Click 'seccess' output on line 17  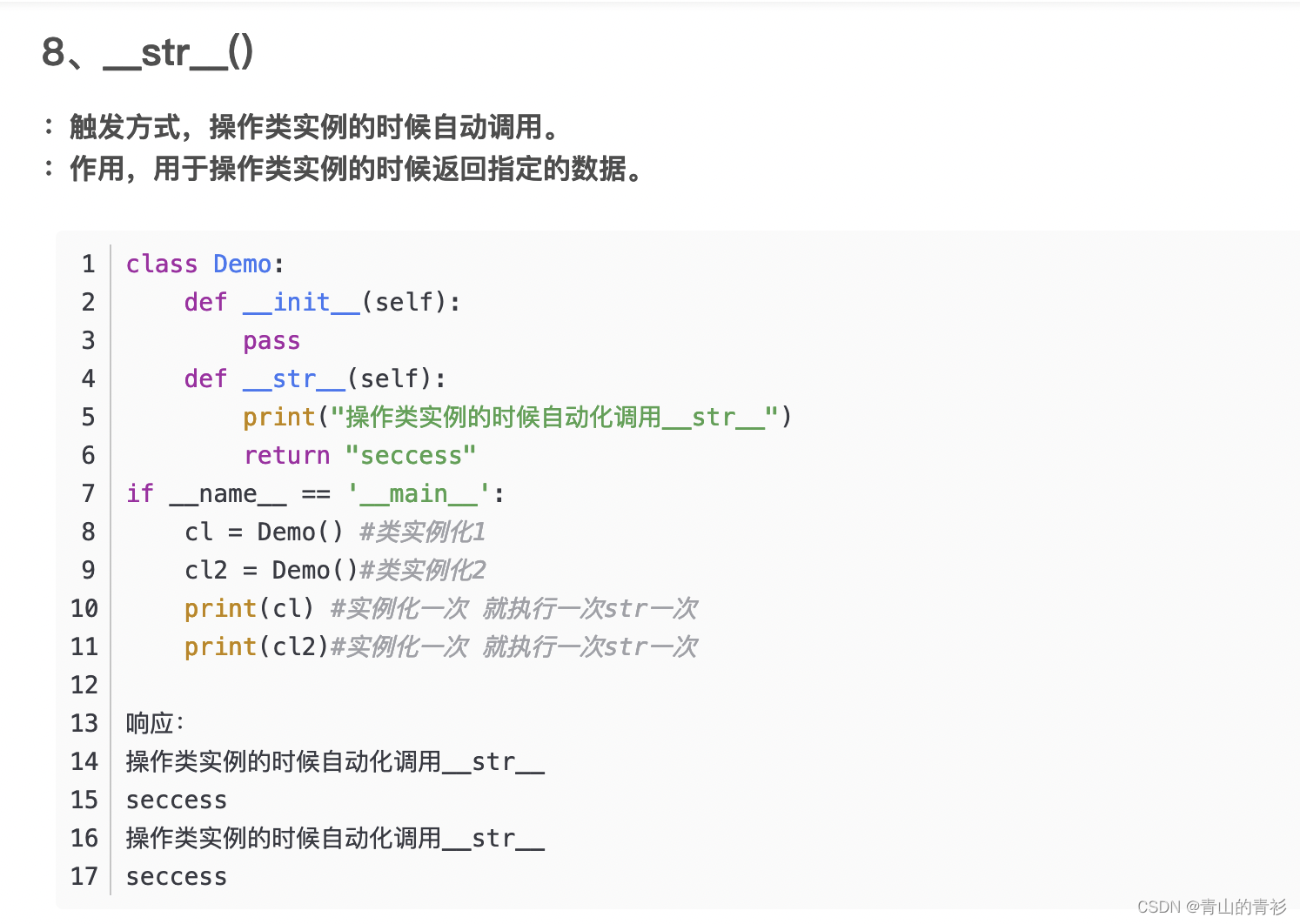(177, 876)
